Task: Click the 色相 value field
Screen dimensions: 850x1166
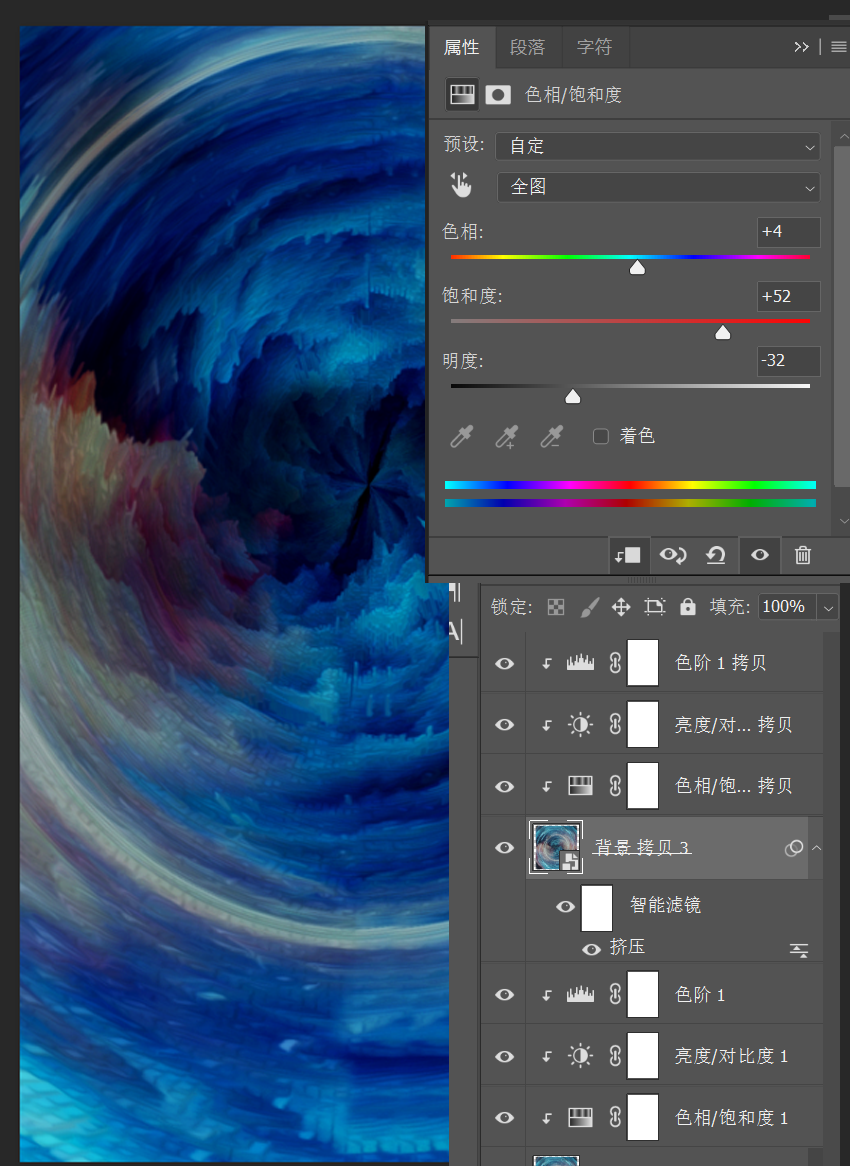Action: pyautogui.click(x=788, y=232)
